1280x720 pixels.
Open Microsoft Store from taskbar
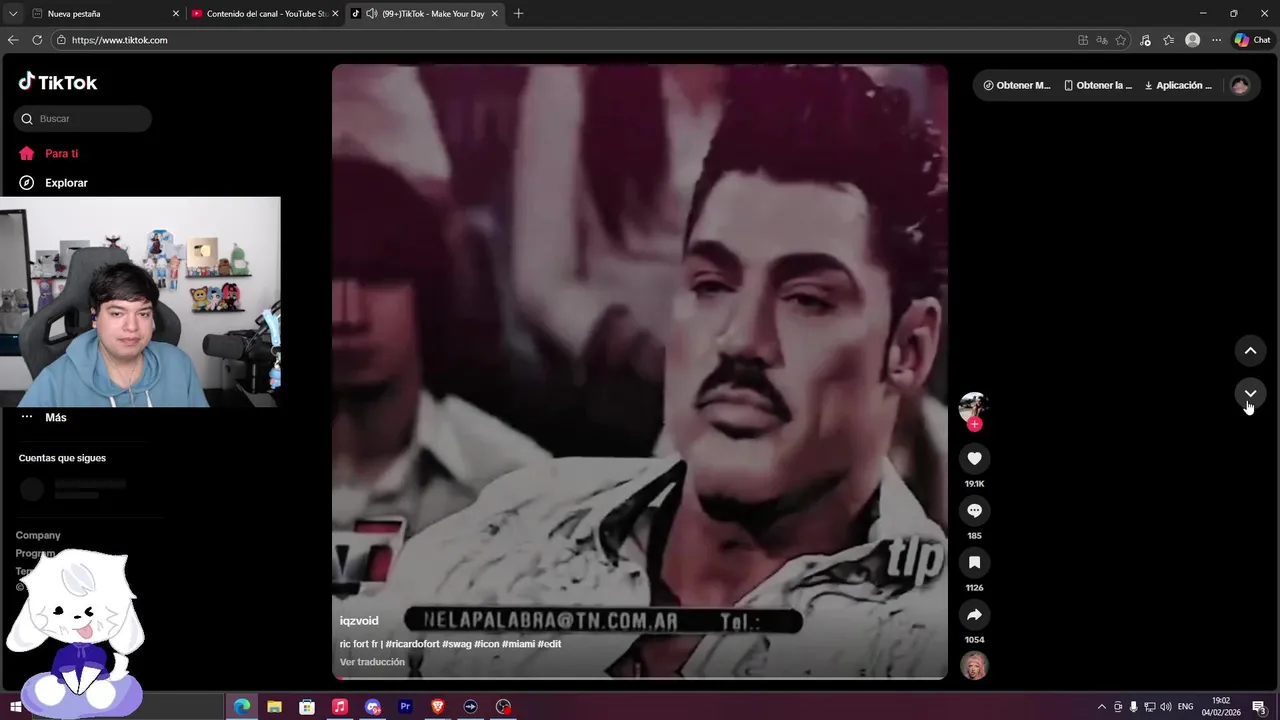pyautogui.click(x=307, y=707)
